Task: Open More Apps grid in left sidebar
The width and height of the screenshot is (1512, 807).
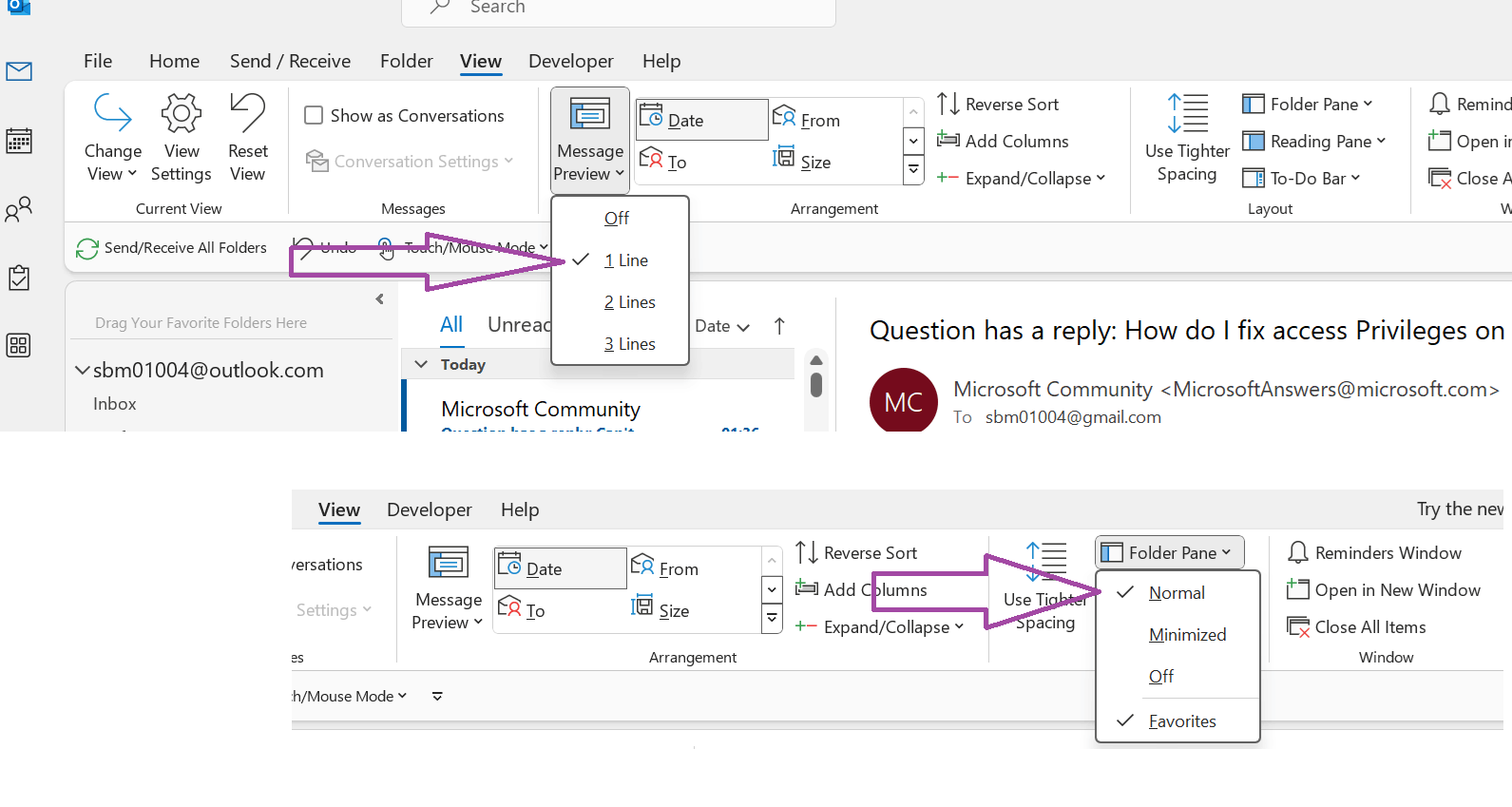Action: 19,345
